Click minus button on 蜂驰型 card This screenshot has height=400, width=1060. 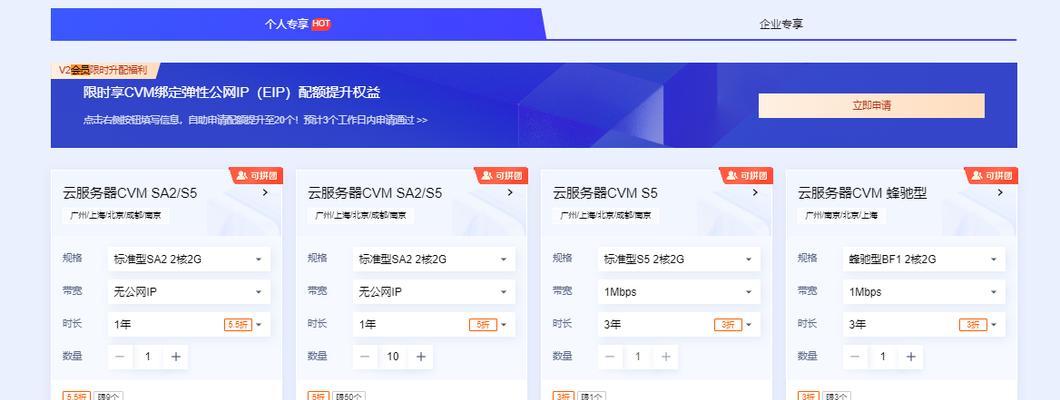click(x=855, y=357)
